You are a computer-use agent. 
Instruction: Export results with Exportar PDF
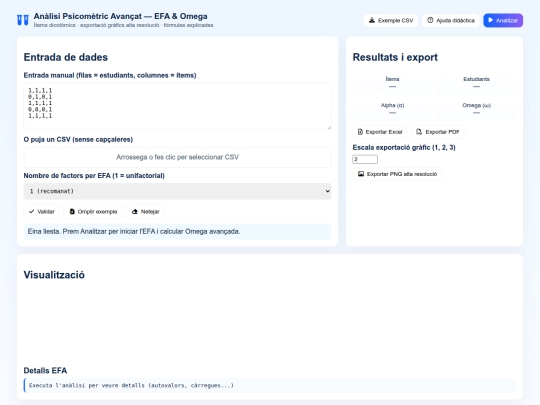tap(438, 132)
